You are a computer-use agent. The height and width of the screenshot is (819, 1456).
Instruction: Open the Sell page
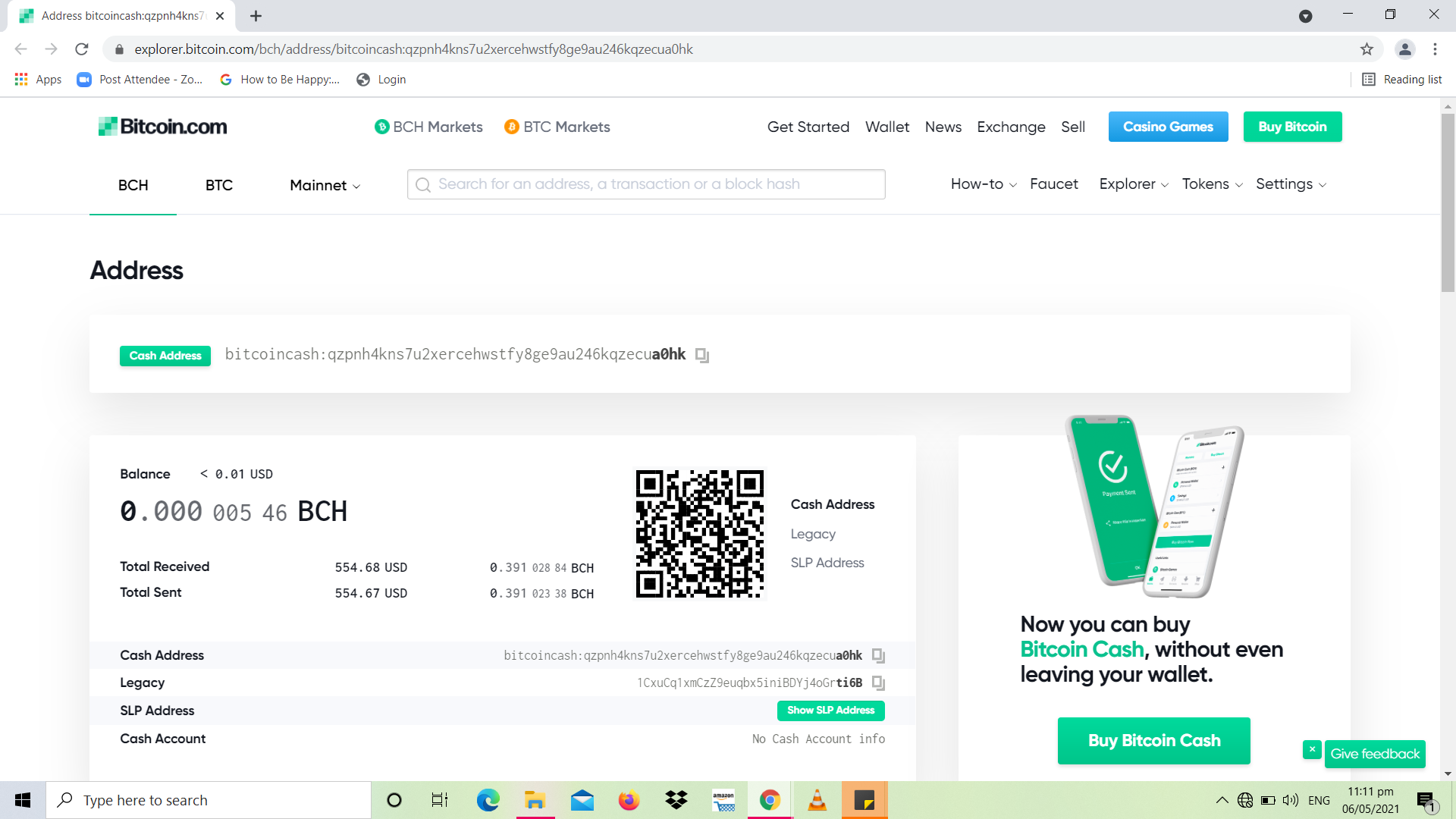(x=1073, y=127)
